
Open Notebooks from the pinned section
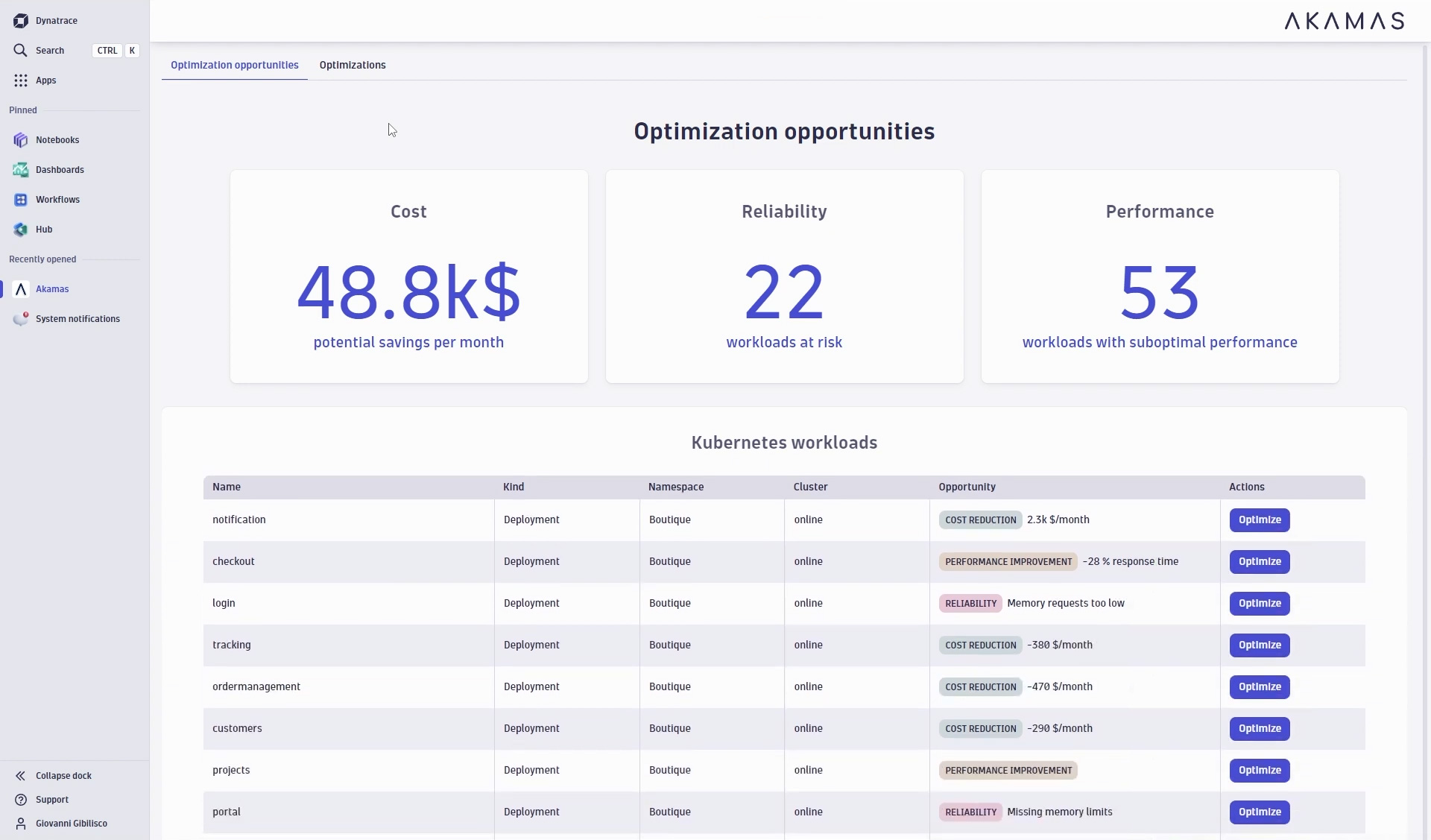click(57, 139)
